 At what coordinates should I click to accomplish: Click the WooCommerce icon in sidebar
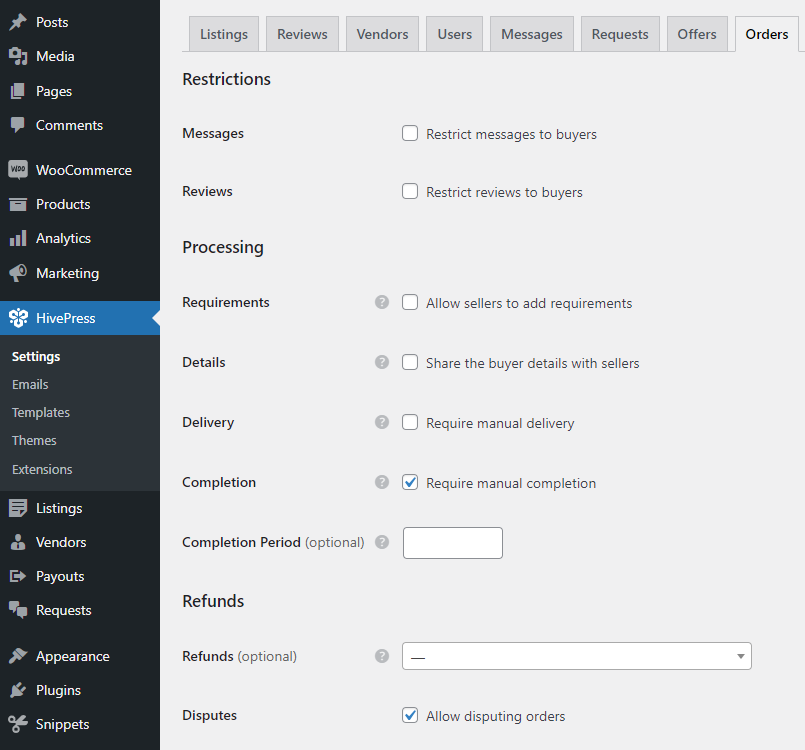point(18,170)
